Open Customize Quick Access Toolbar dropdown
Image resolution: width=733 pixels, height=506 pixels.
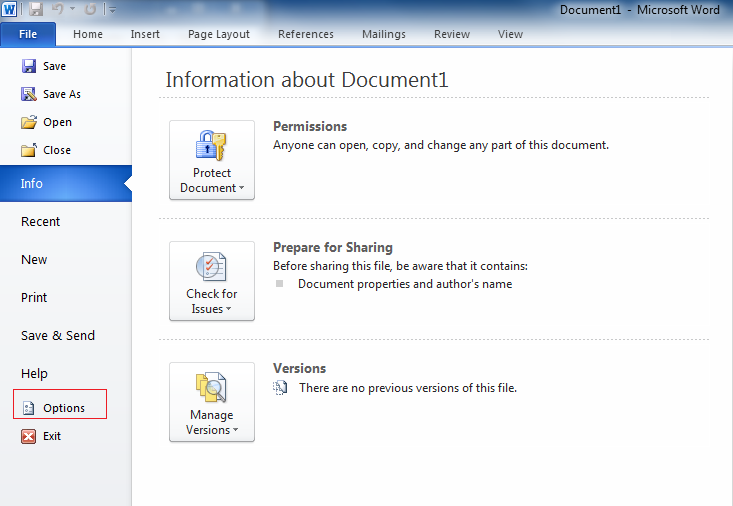coord(112,9)
